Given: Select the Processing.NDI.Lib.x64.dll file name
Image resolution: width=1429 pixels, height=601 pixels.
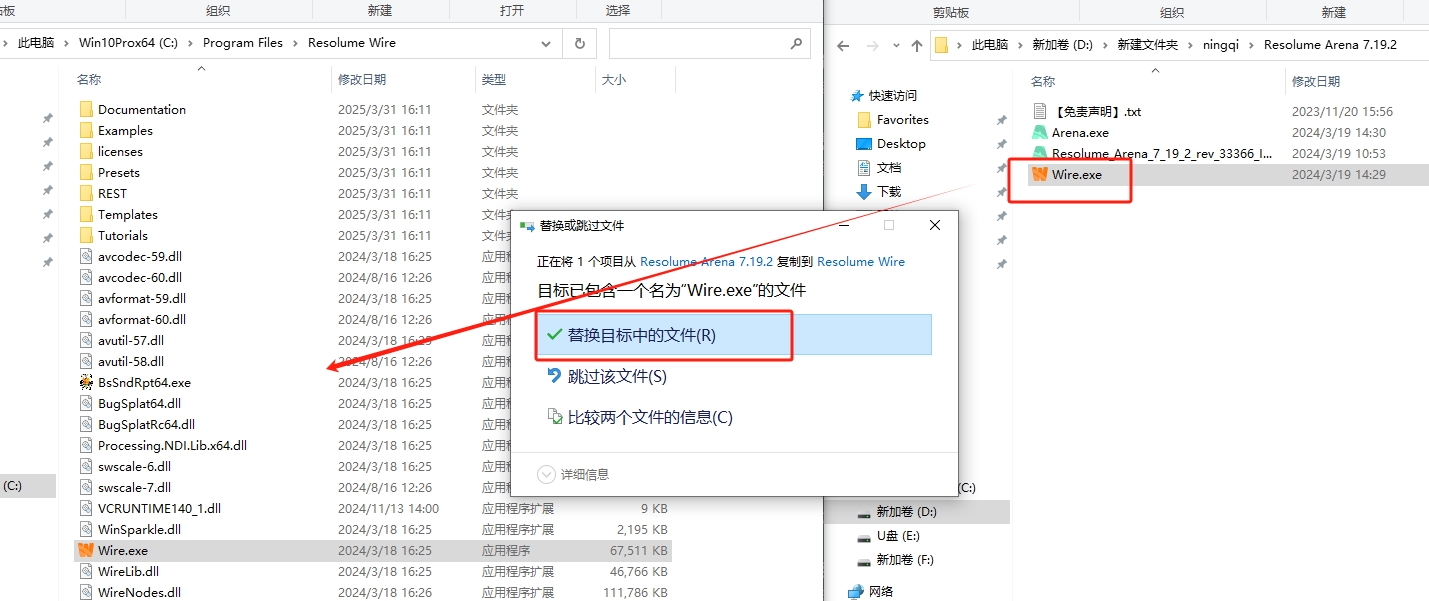Looking at the screenshot, I should (172, 445).
